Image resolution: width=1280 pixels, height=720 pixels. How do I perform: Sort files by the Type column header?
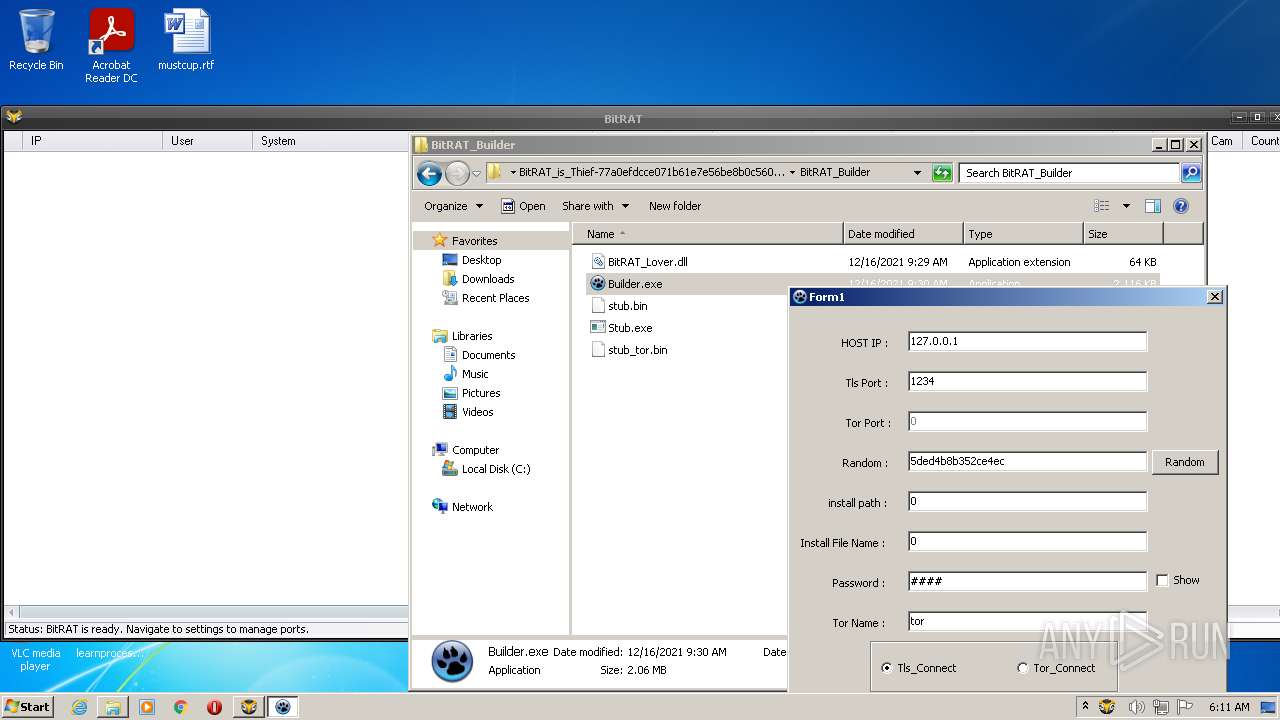tap(1023, 234)
